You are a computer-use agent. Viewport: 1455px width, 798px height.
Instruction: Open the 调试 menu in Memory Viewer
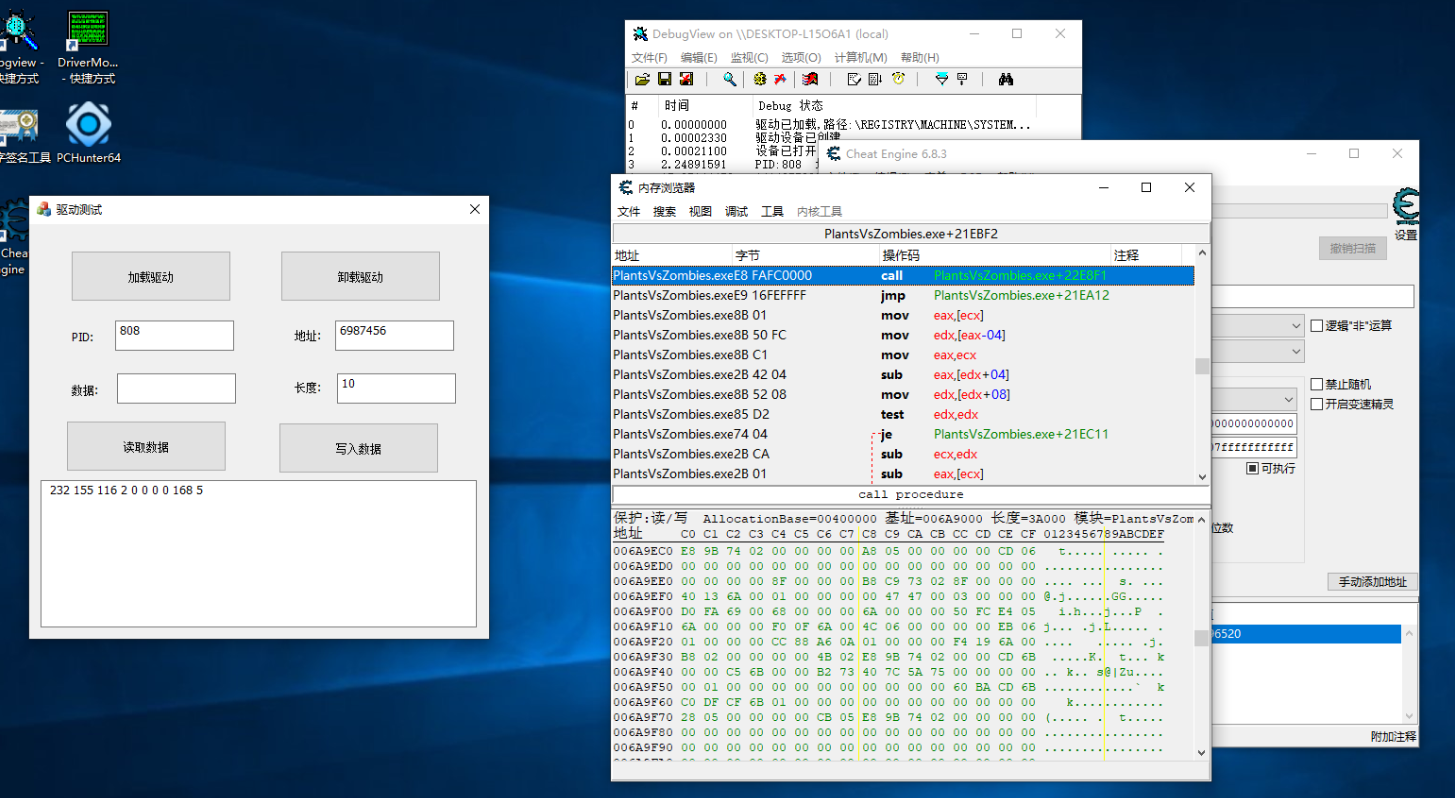[x=736, y=211]
